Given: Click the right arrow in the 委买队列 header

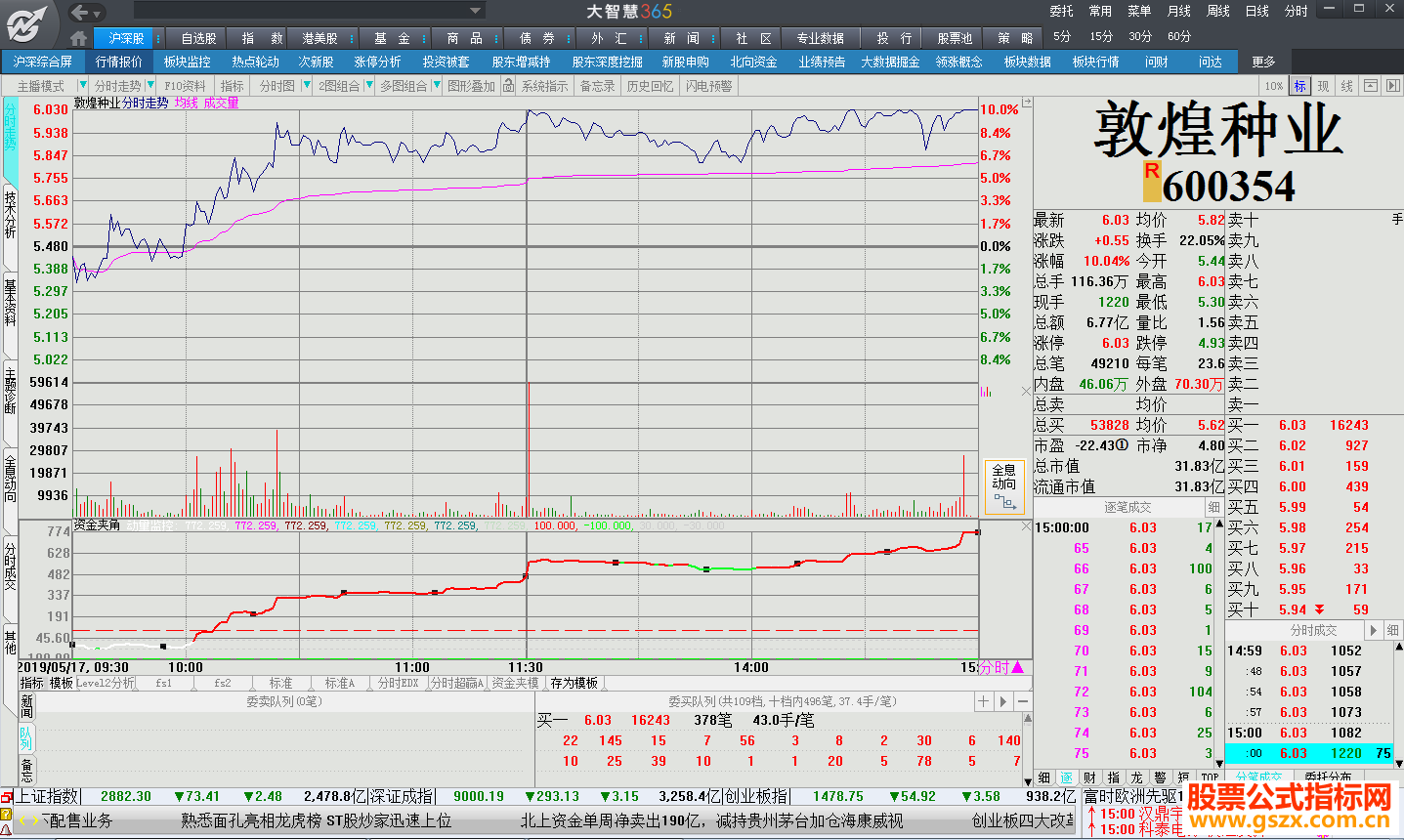Looking at the screenshot, I should coord(1003,701).
